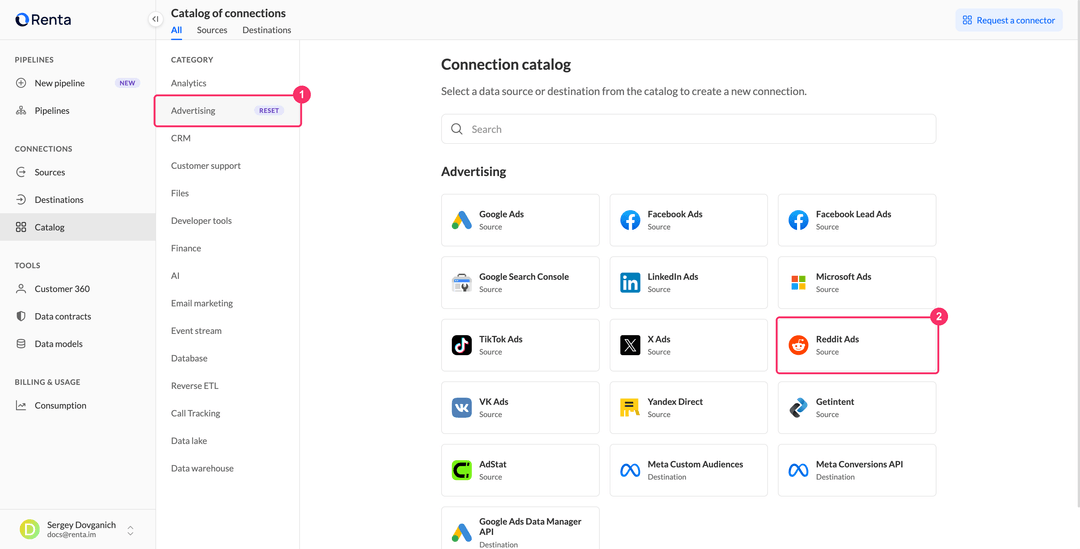Filter by Data warehouse category
Screen dimensions: 1080x549
click(x=202, y=468)
